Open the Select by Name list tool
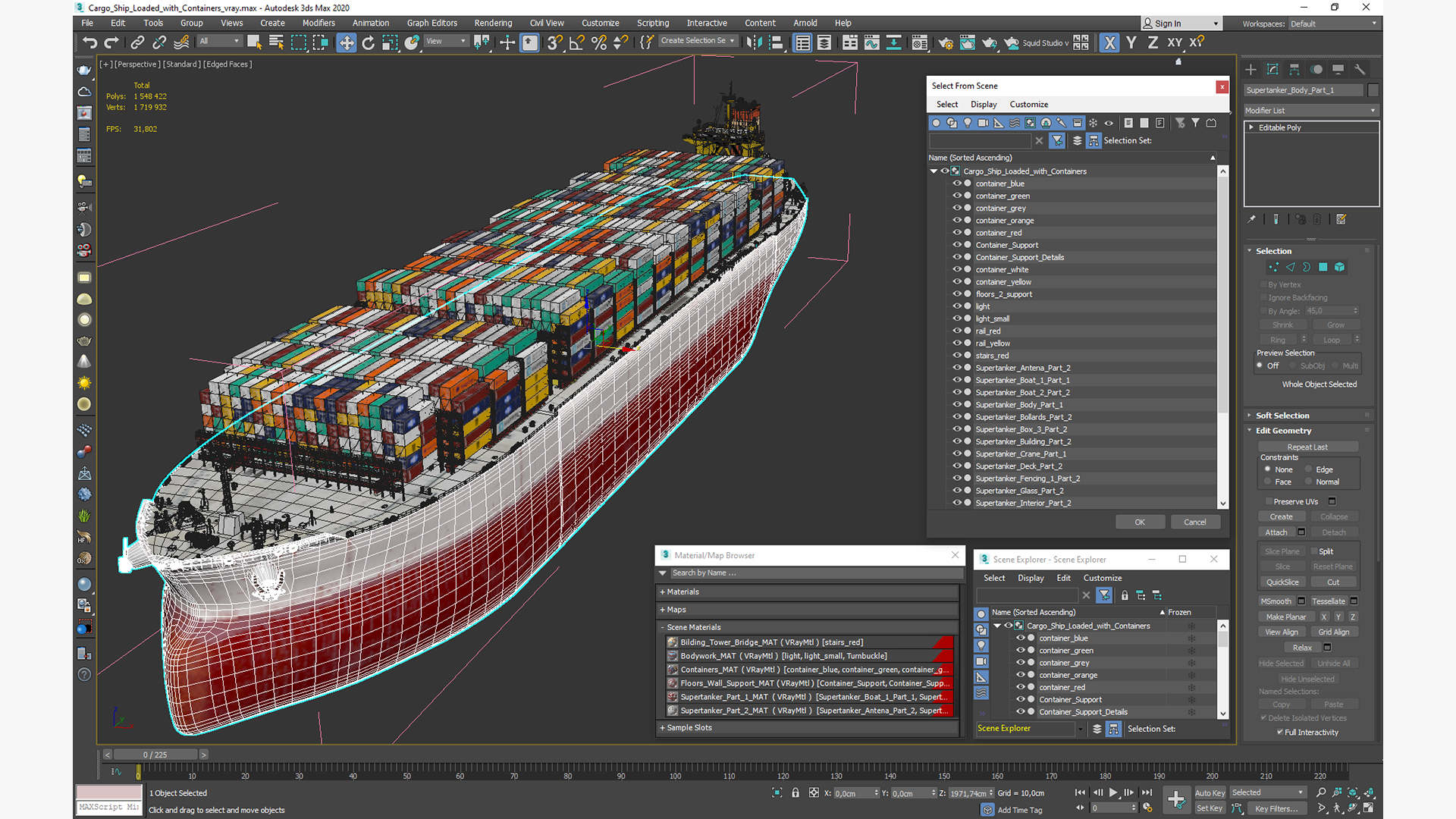Viewport: 1456px width, 819px height. tap(276, 42)
